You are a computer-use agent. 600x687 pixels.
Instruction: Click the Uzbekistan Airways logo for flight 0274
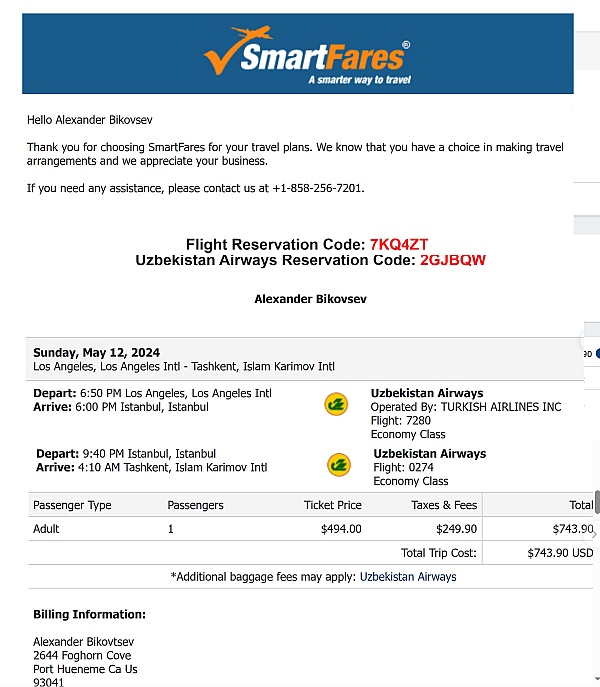click(x=339, y=465)
